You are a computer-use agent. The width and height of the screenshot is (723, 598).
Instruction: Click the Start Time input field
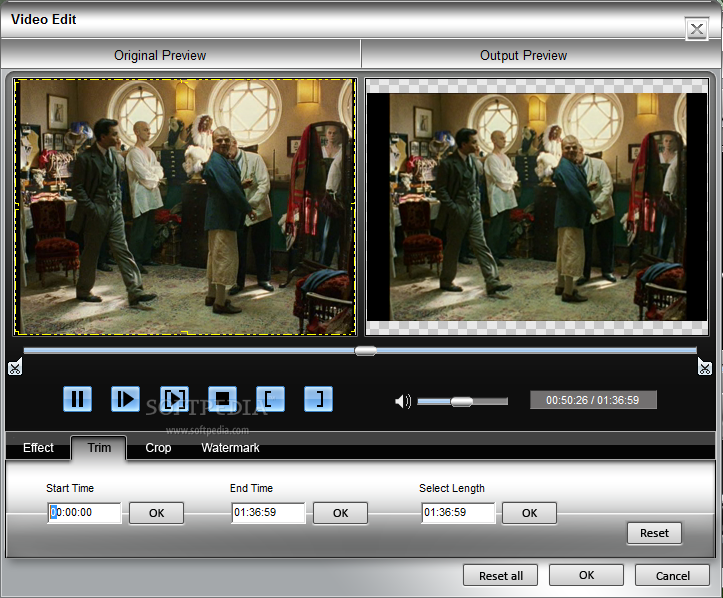84,513
